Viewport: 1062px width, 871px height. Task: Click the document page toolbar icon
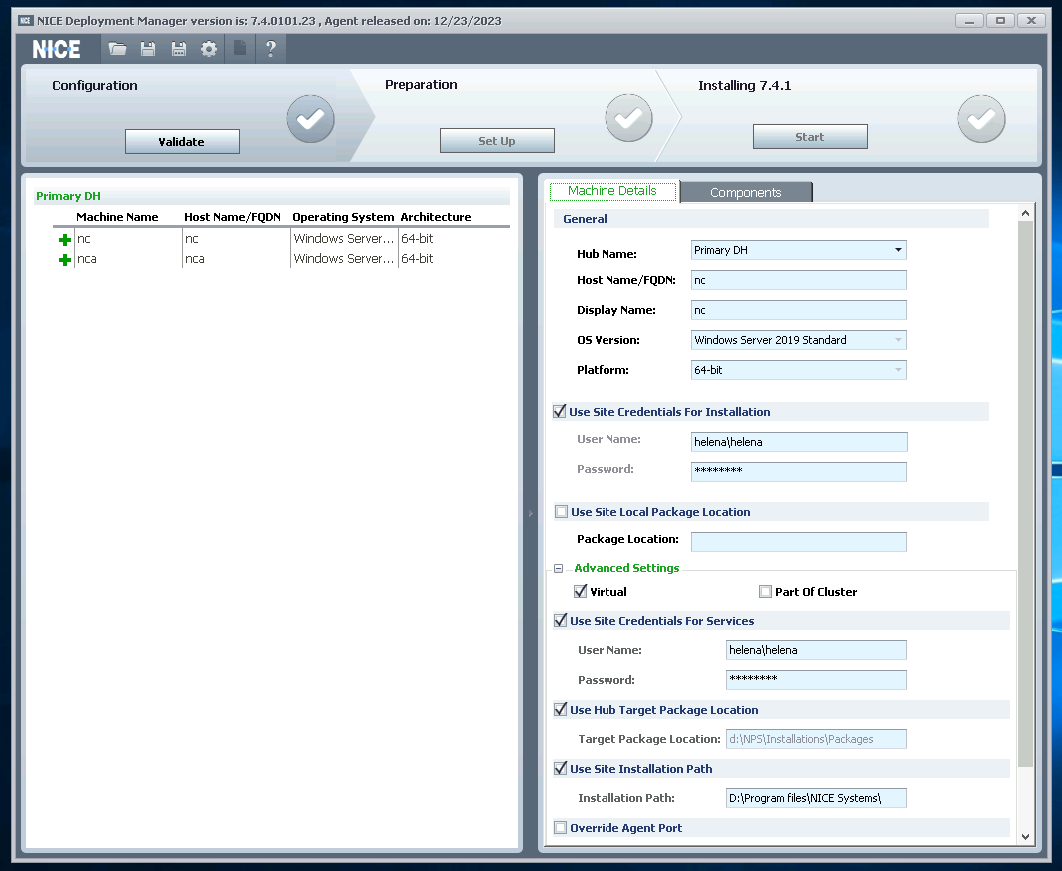[240, 49]
